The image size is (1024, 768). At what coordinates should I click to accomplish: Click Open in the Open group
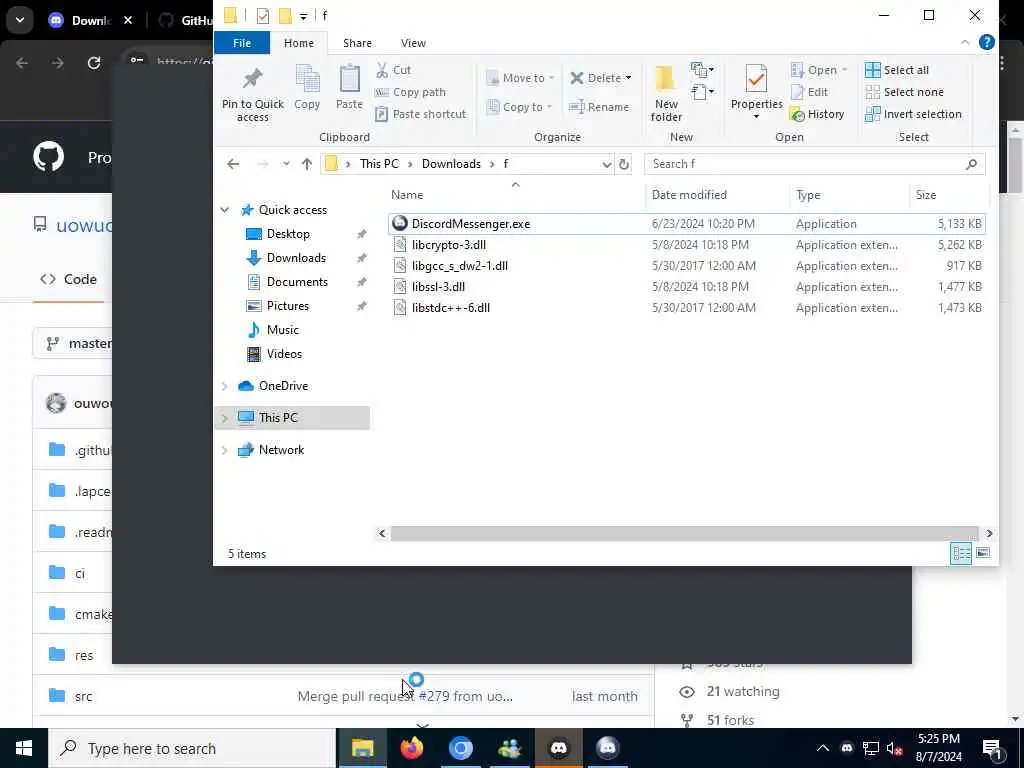pos(819,70)
